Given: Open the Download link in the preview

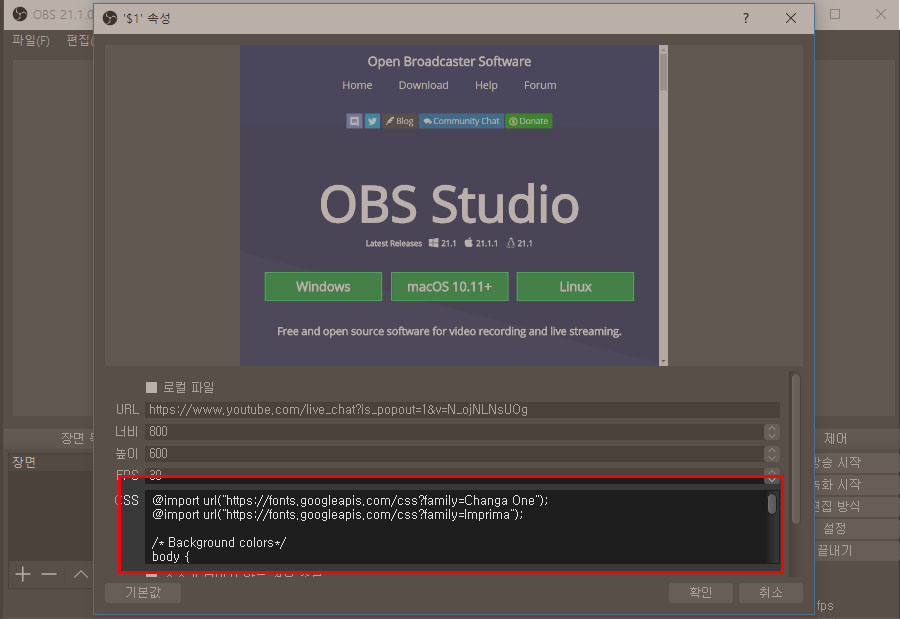Looking at the screenshot, I should click(x=424, y=85).
